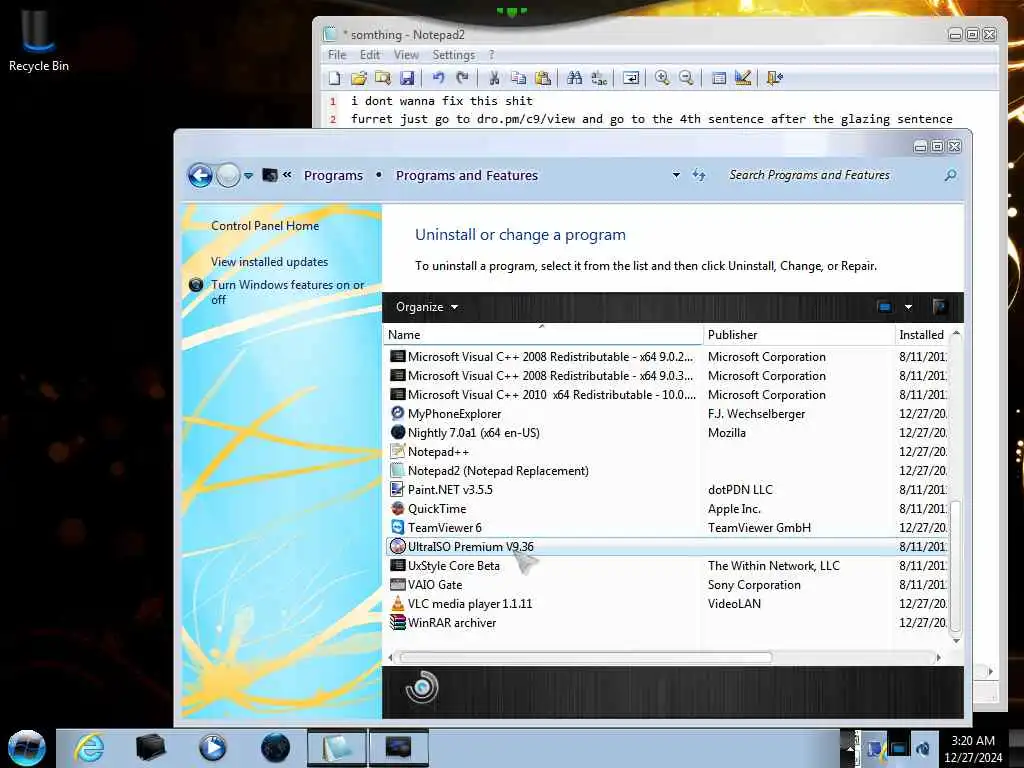Select MyPhoneExplorer in the program list

tap(668, 414)
